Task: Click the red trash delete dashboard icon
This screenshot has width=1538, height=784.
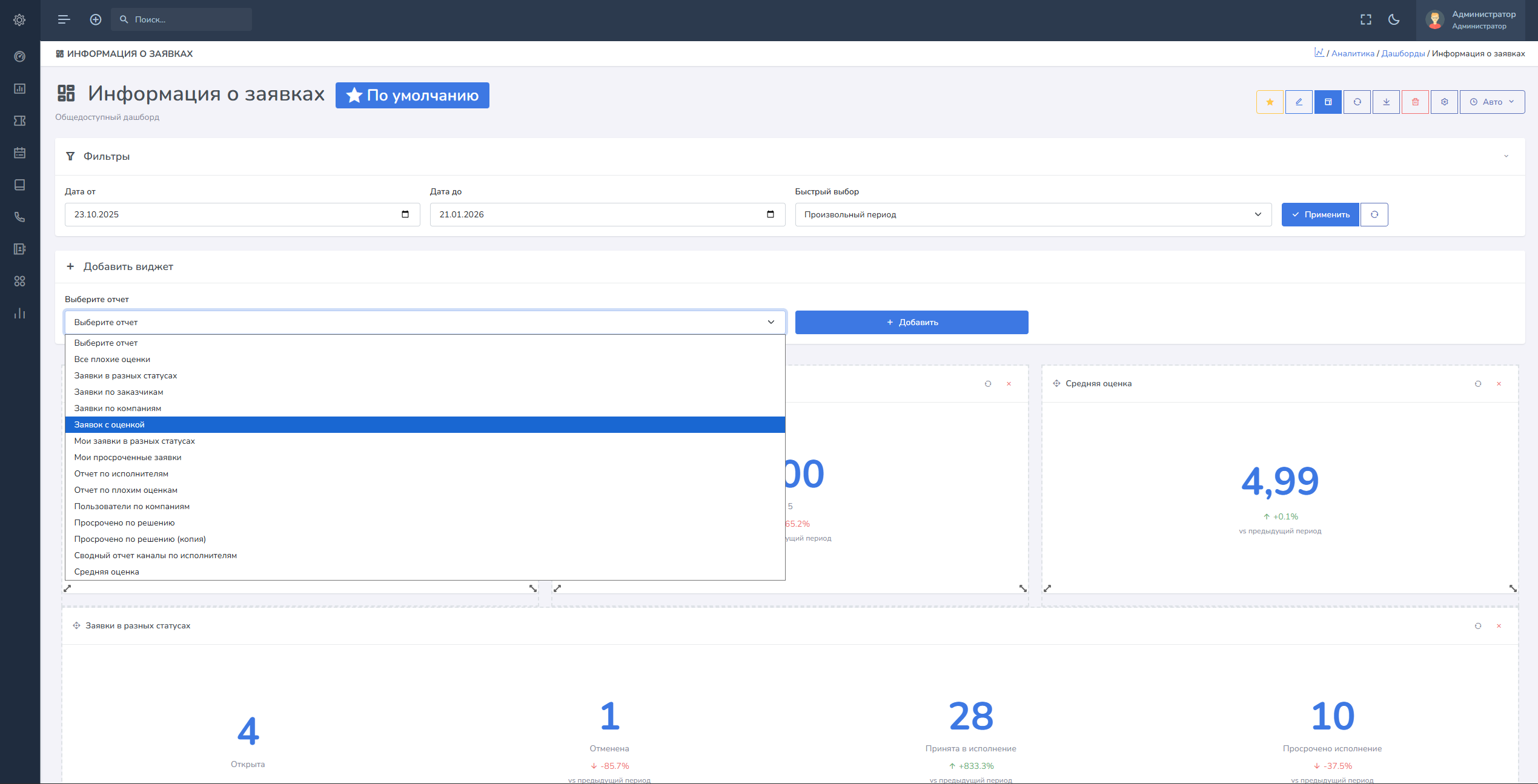Action: [x=1415, y=102]
